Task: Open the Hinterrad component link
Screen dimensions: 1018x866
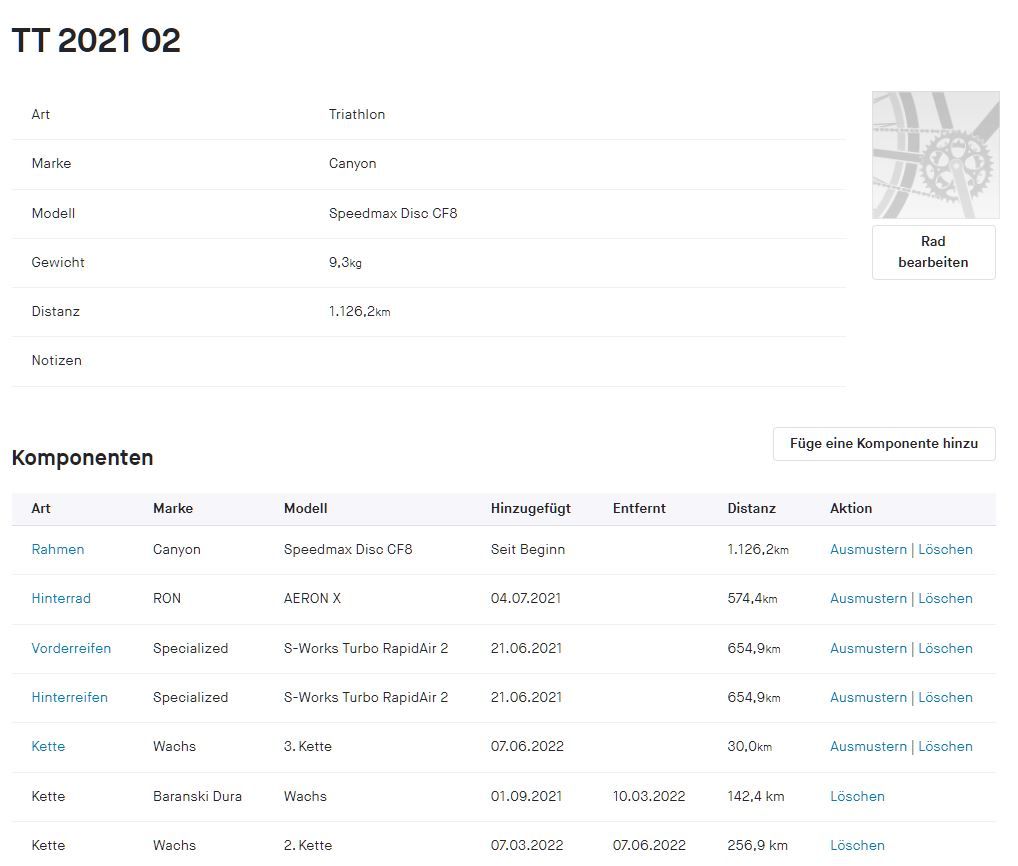Action: (x=61, y=598)
